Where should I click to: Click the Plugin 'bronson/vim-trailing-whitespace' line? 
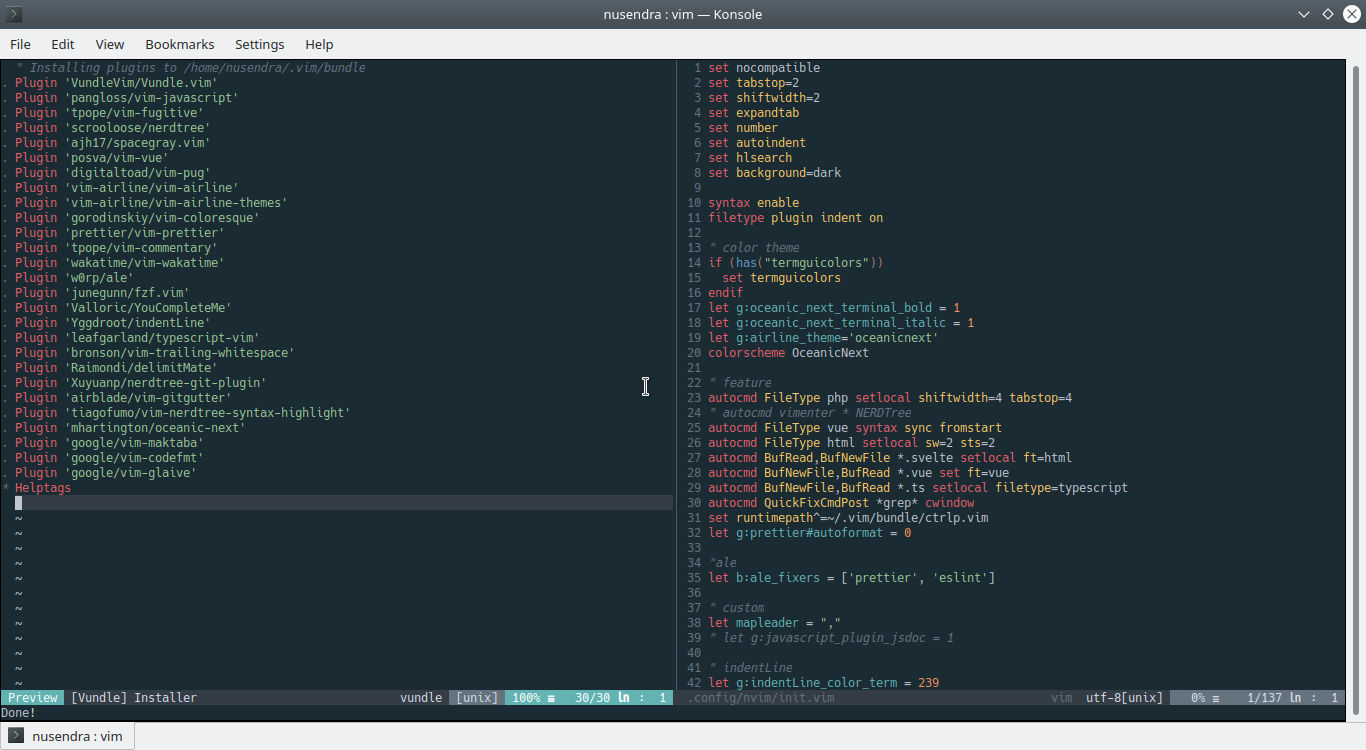click(155, 353)
